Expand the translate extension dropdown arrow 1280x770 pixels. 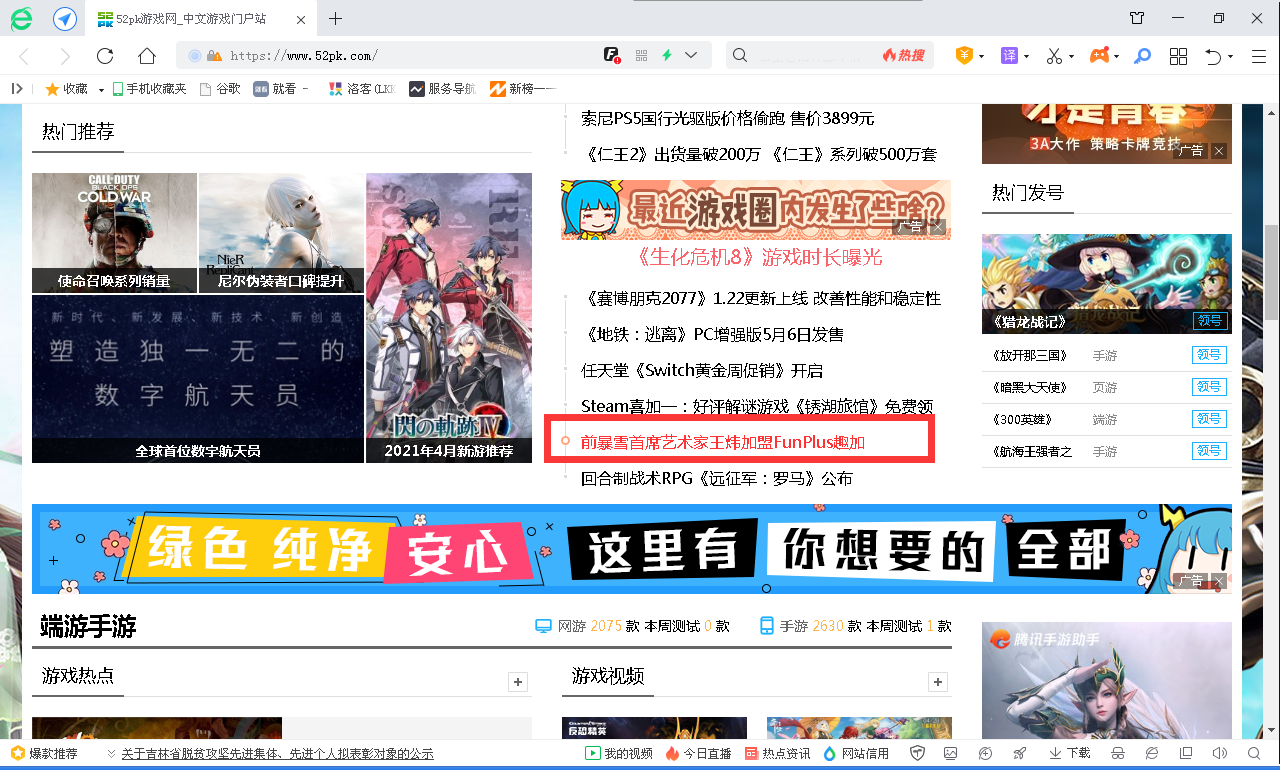pyautogui.click(x=1026, y=57)
